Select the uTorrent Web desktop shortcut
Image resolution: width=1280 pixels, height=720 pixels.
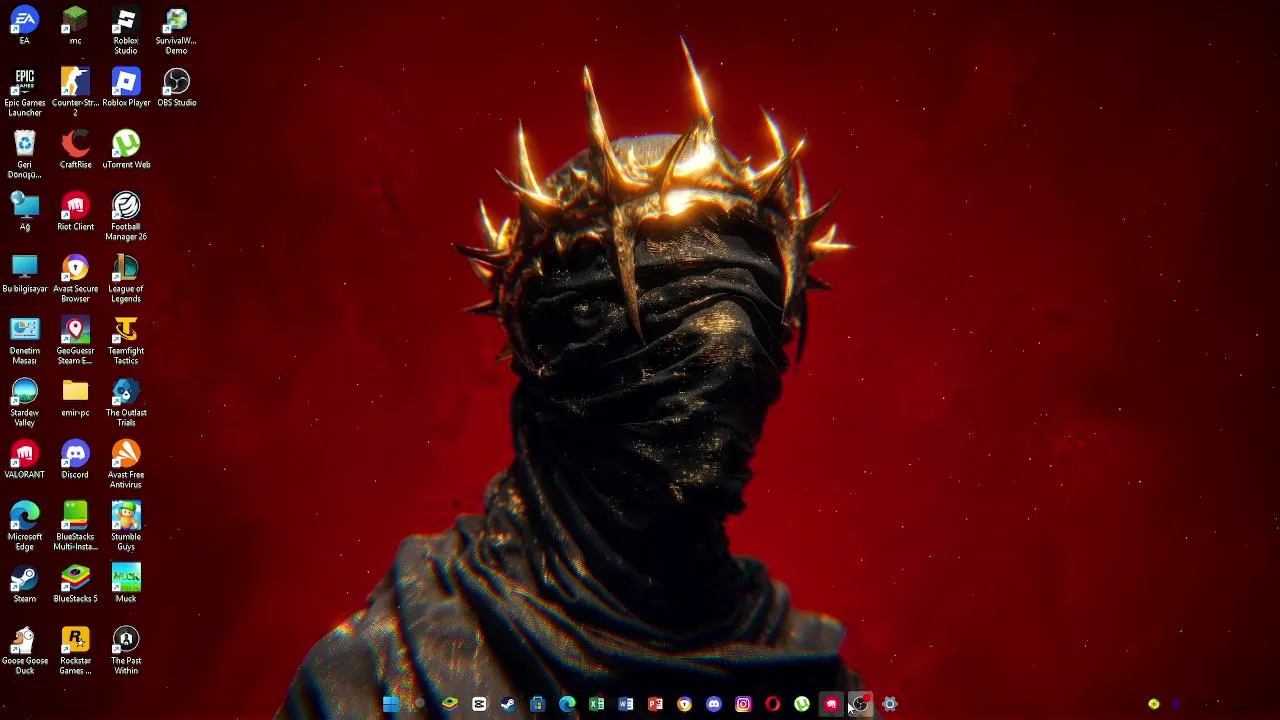[x=126, y=151]
